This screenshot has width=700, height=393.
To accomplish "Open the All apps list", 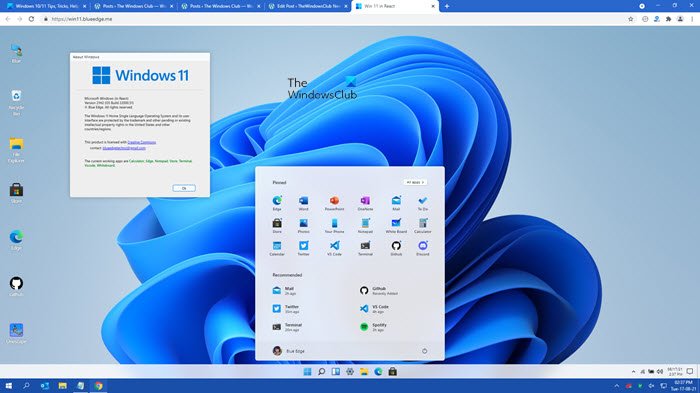I will [415, 182].
